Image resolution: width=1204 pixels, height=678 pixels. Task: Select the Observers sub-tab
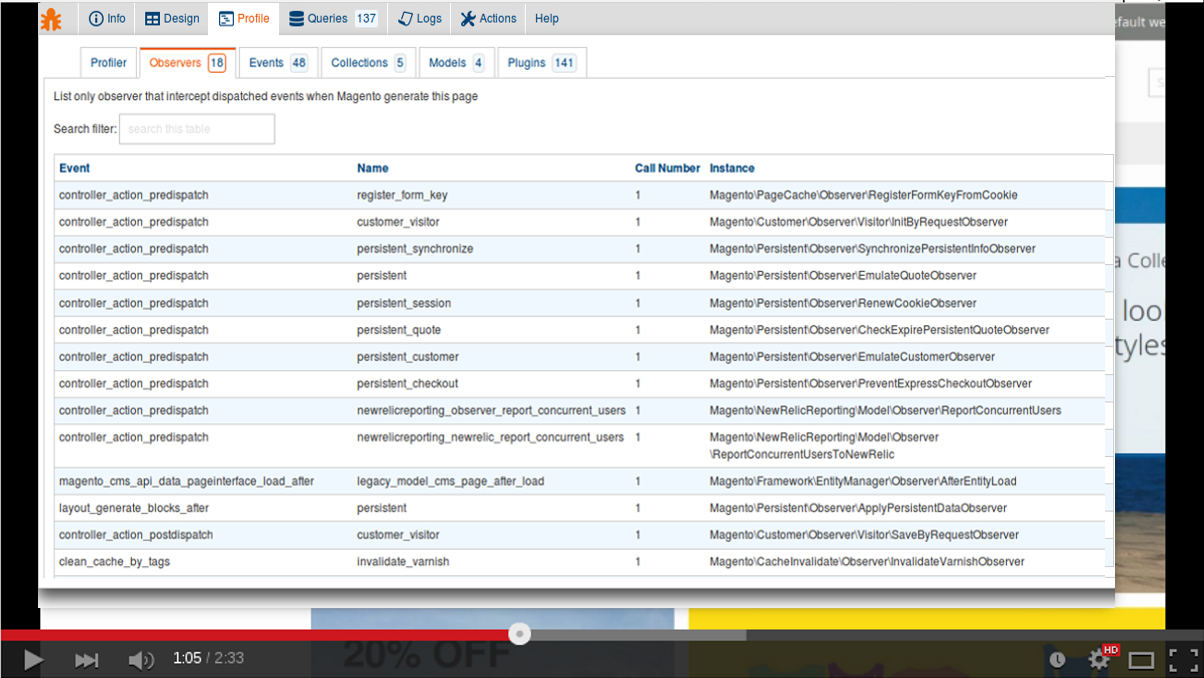187,63
